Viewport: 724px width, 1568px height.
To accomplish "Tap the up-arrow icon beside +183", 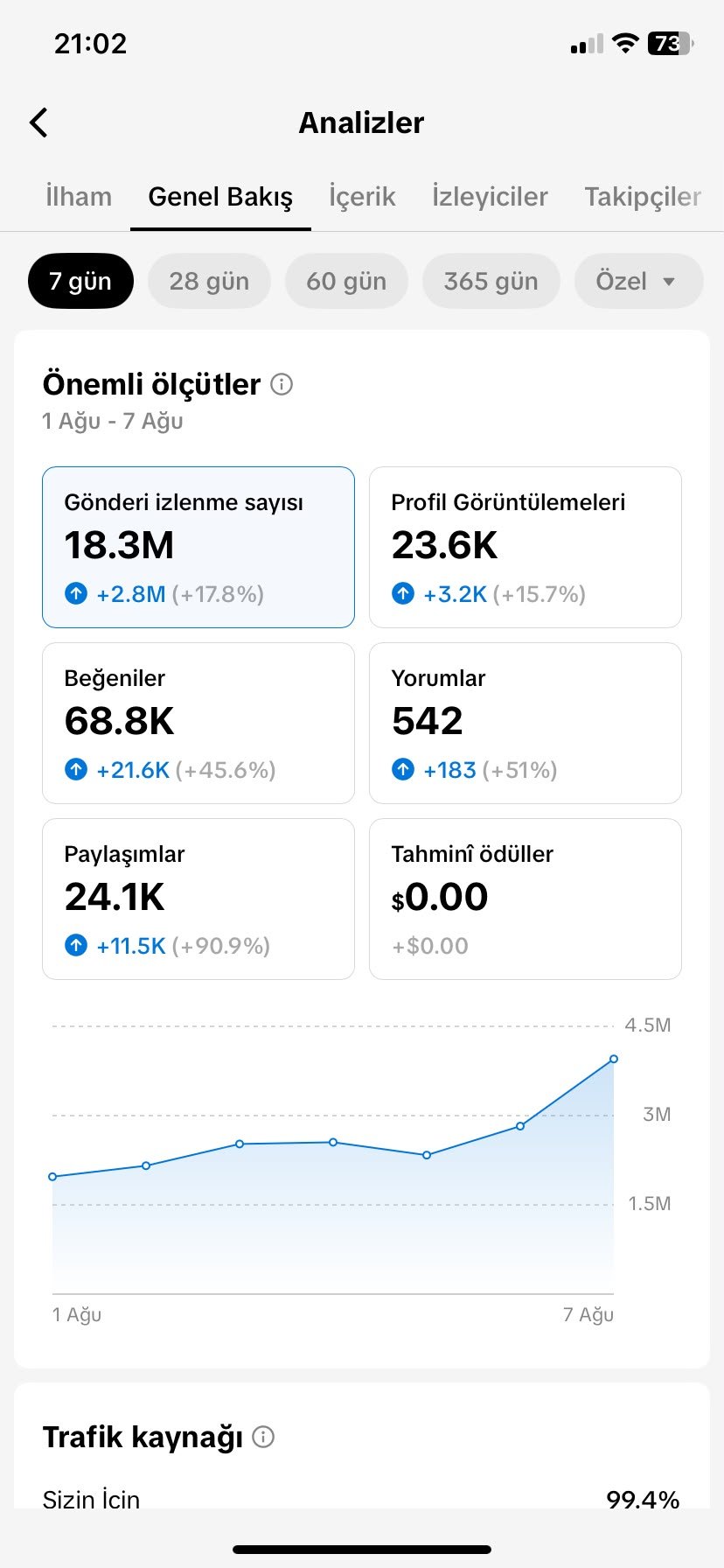I will (x=403, y=770).
